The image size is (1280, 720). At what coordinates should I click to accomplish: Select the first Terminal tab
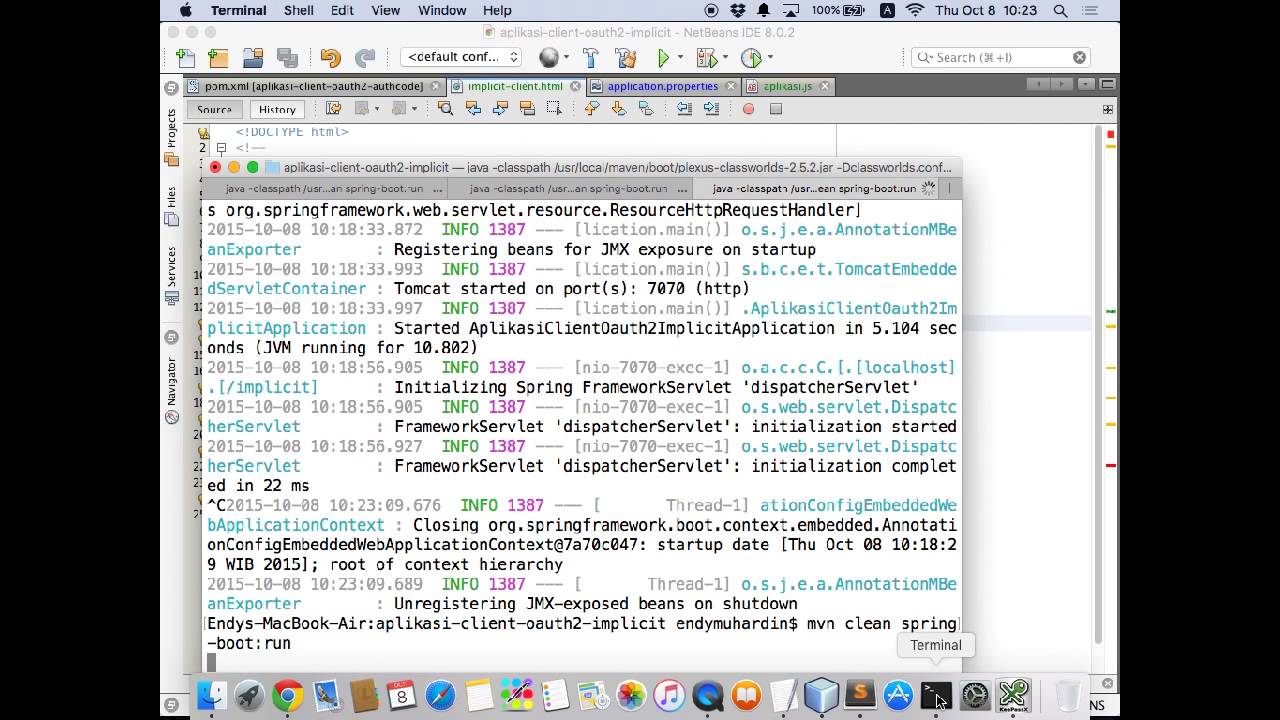324,188
